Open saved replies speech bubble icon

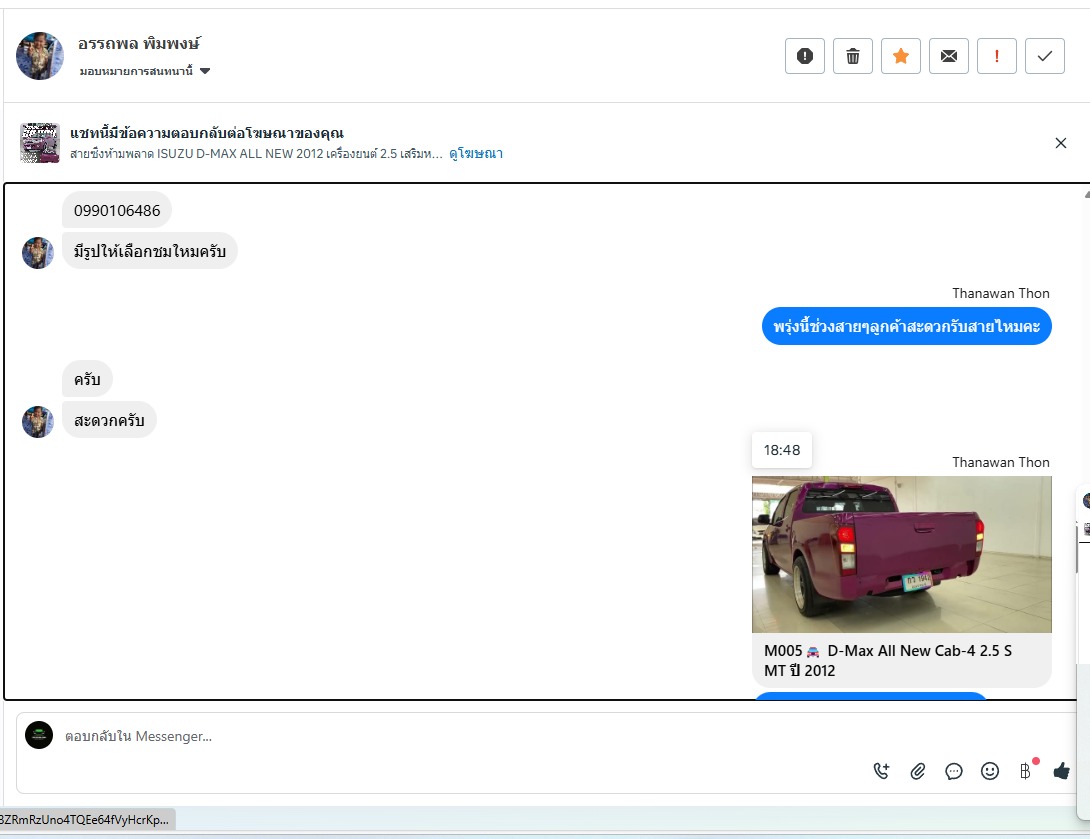point(954,770)
